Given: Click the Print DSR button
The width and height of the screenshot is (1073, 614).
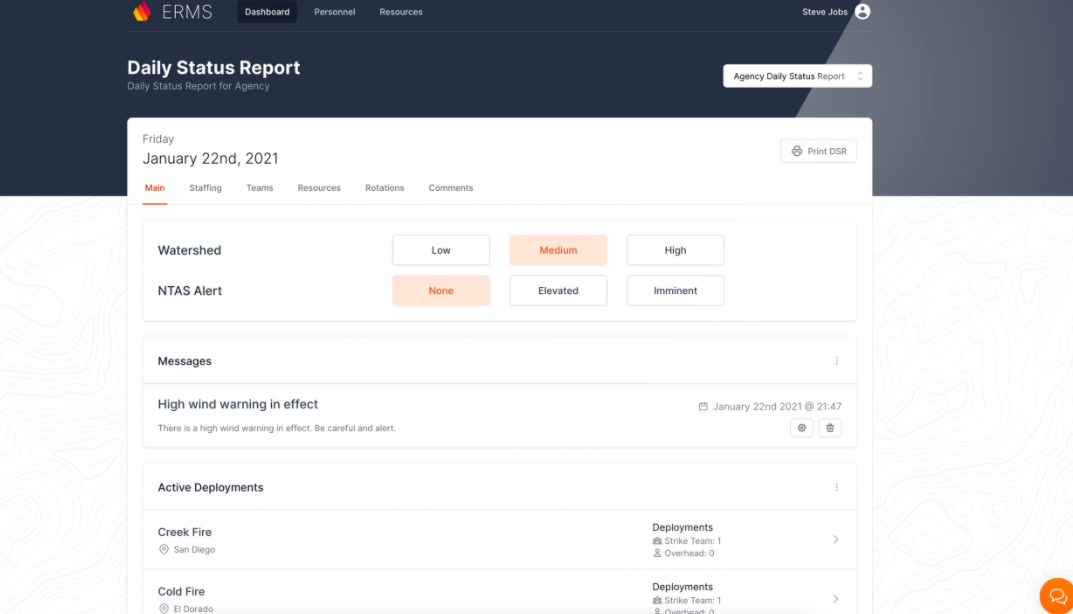Looking at the screenshot, I should (x=818, y=150).
